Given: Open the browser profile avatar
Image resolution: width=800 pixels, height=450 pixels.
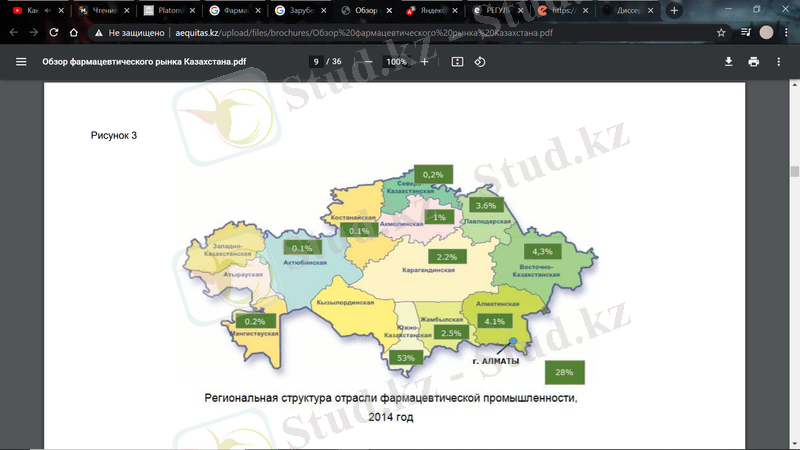Looking at the screenshot, I should click(x=766, y=33).
